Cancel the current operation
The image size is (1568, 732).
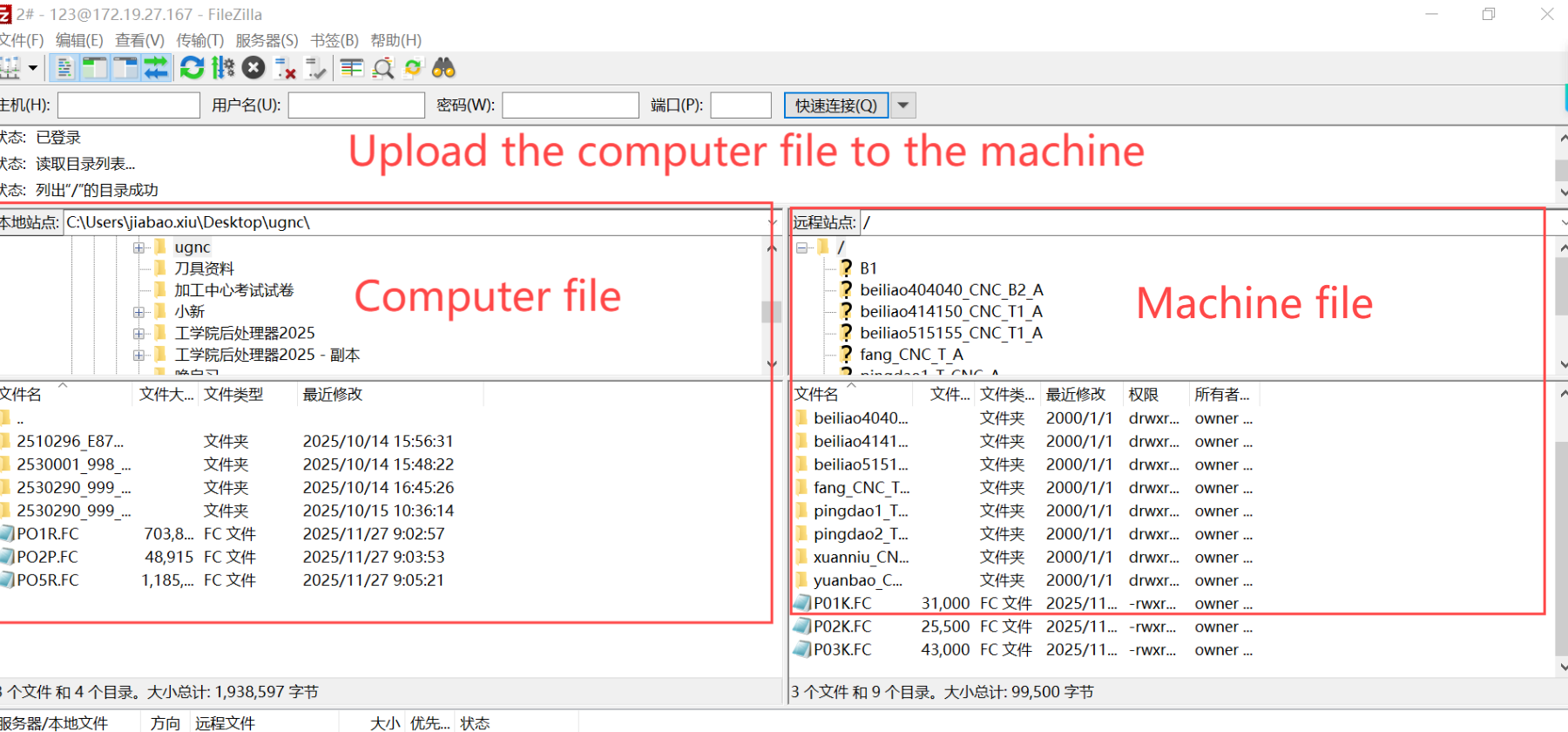[253, 68]
